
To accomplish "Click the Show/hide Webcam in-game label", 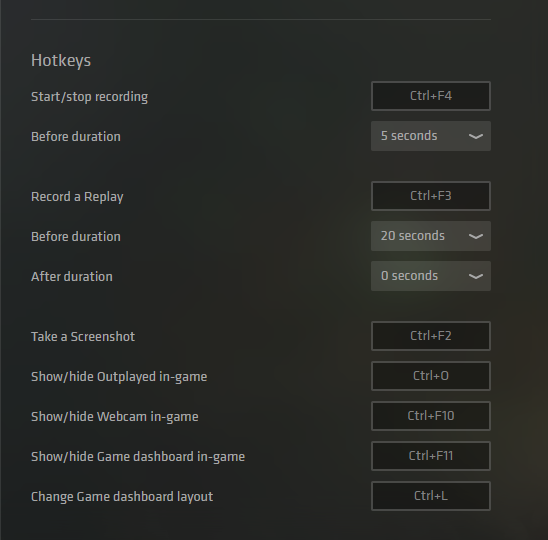I will 115,417.
